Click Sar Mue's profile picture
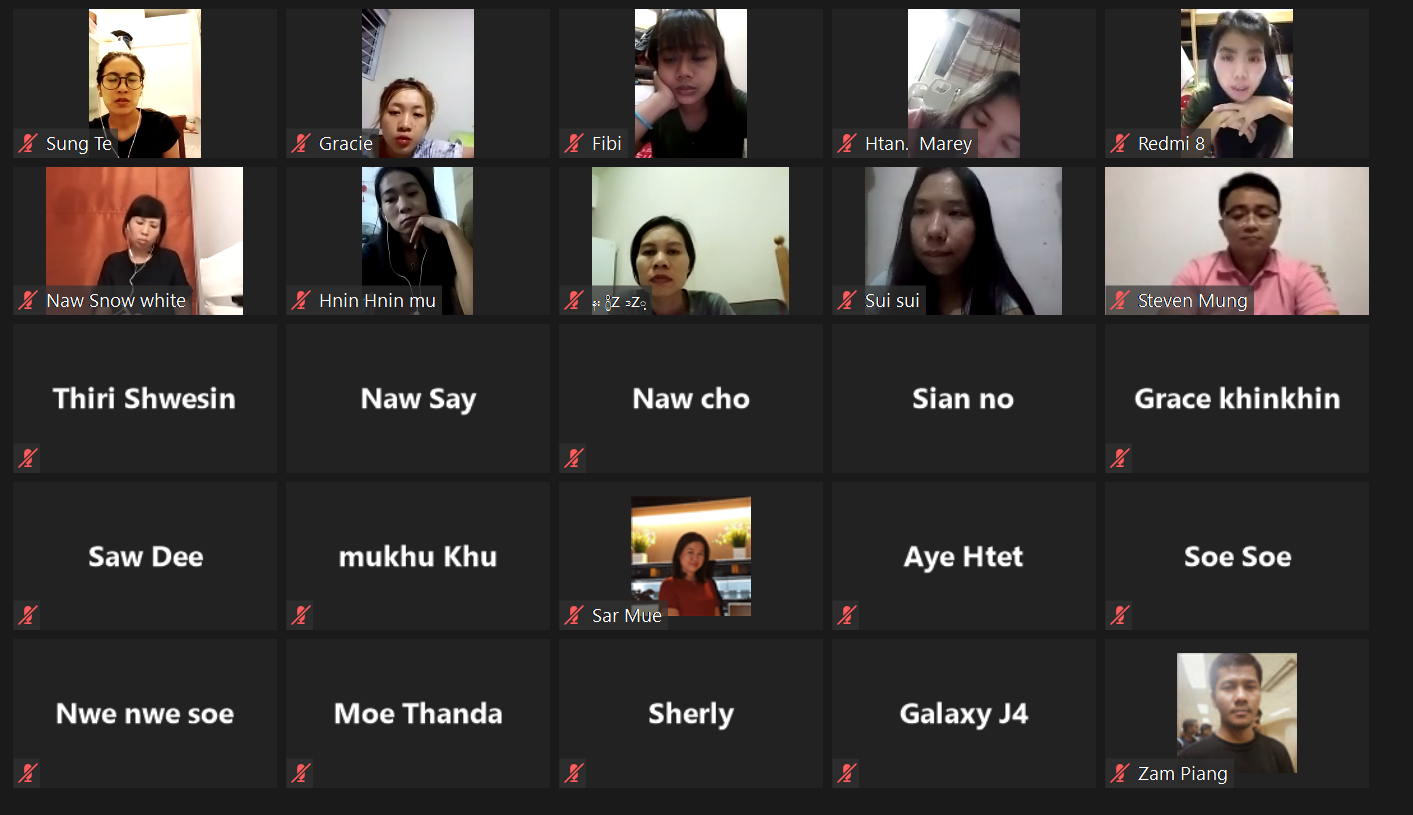This screenshot has height=815, width=1413. coord(691,556)
